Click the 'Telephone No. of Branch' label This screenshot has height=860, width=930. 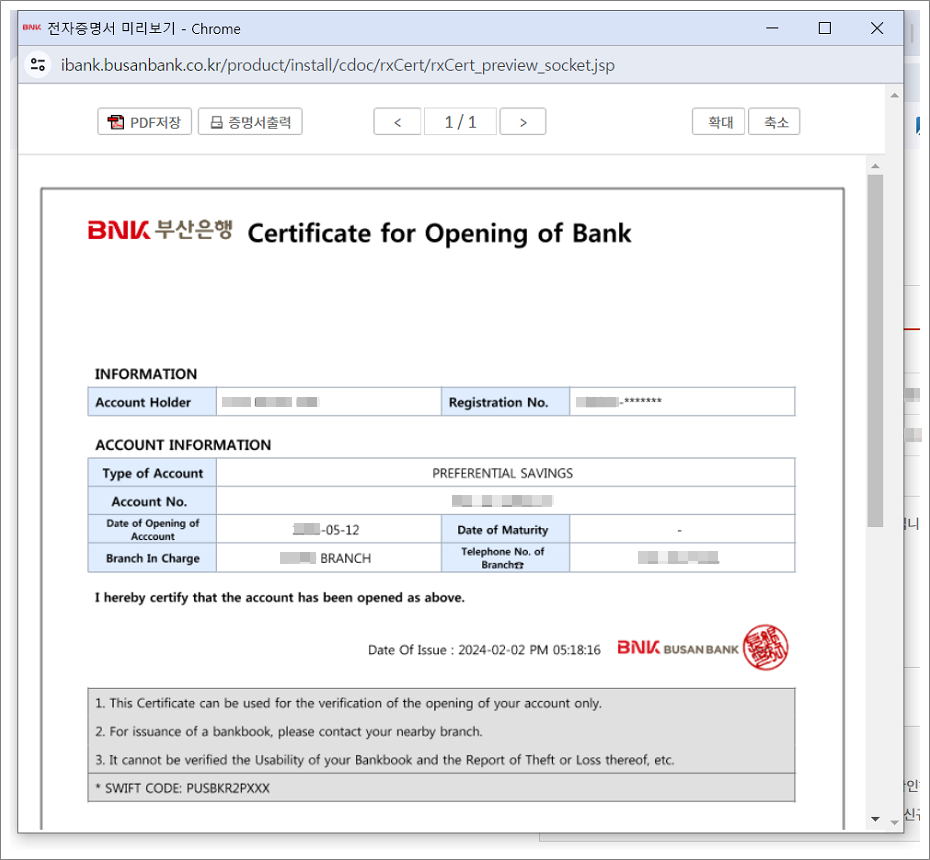pyautogui.click(x=505, y=558)
